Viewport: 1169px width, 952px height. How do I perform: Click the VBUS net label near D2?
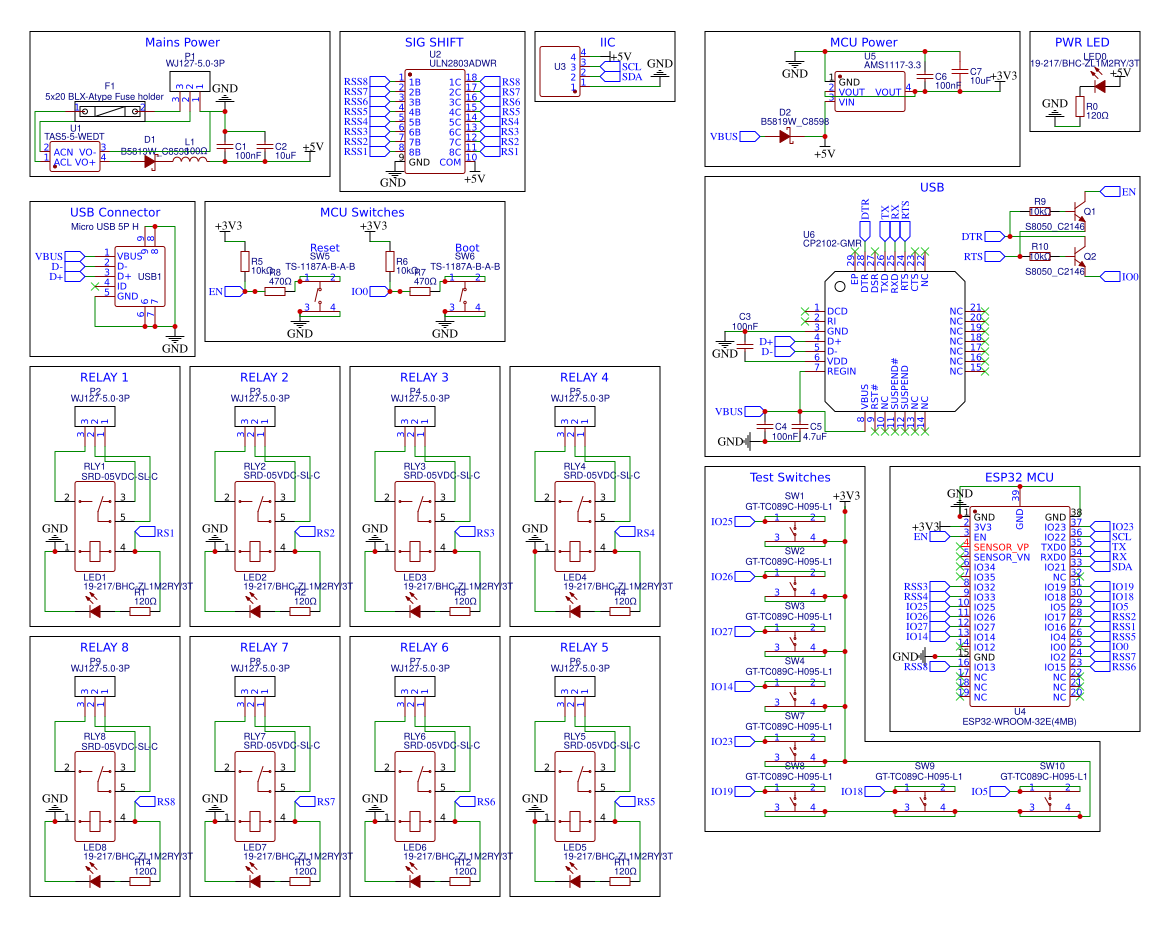pos(725,135)
